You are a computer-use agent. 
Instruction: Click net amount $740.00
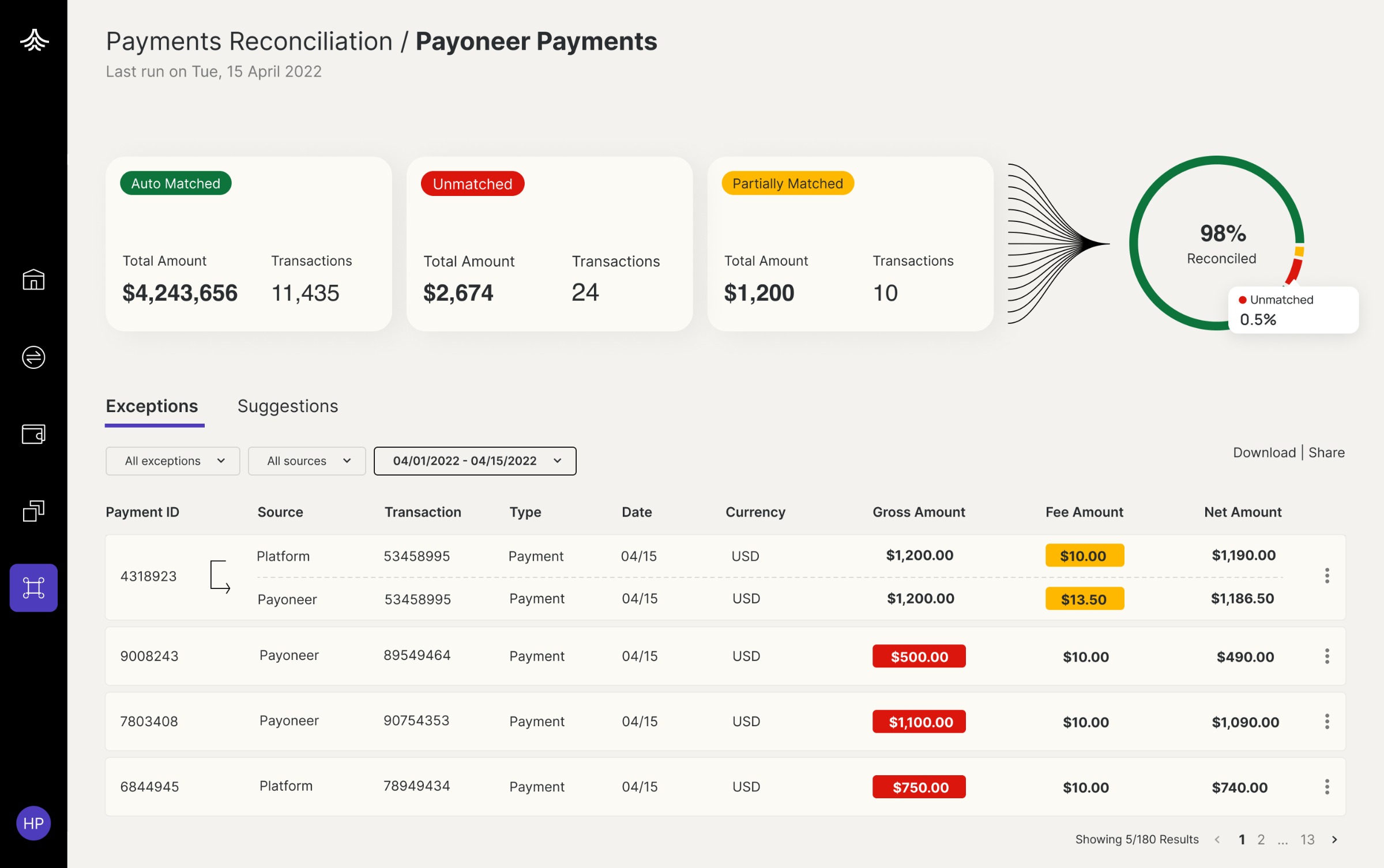[1240, 787]
